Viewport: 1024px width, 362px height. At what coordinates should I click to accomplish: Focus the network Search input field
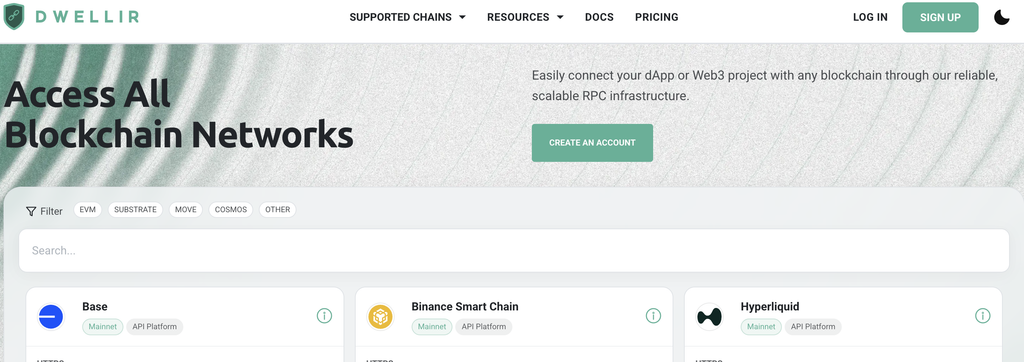514,250
